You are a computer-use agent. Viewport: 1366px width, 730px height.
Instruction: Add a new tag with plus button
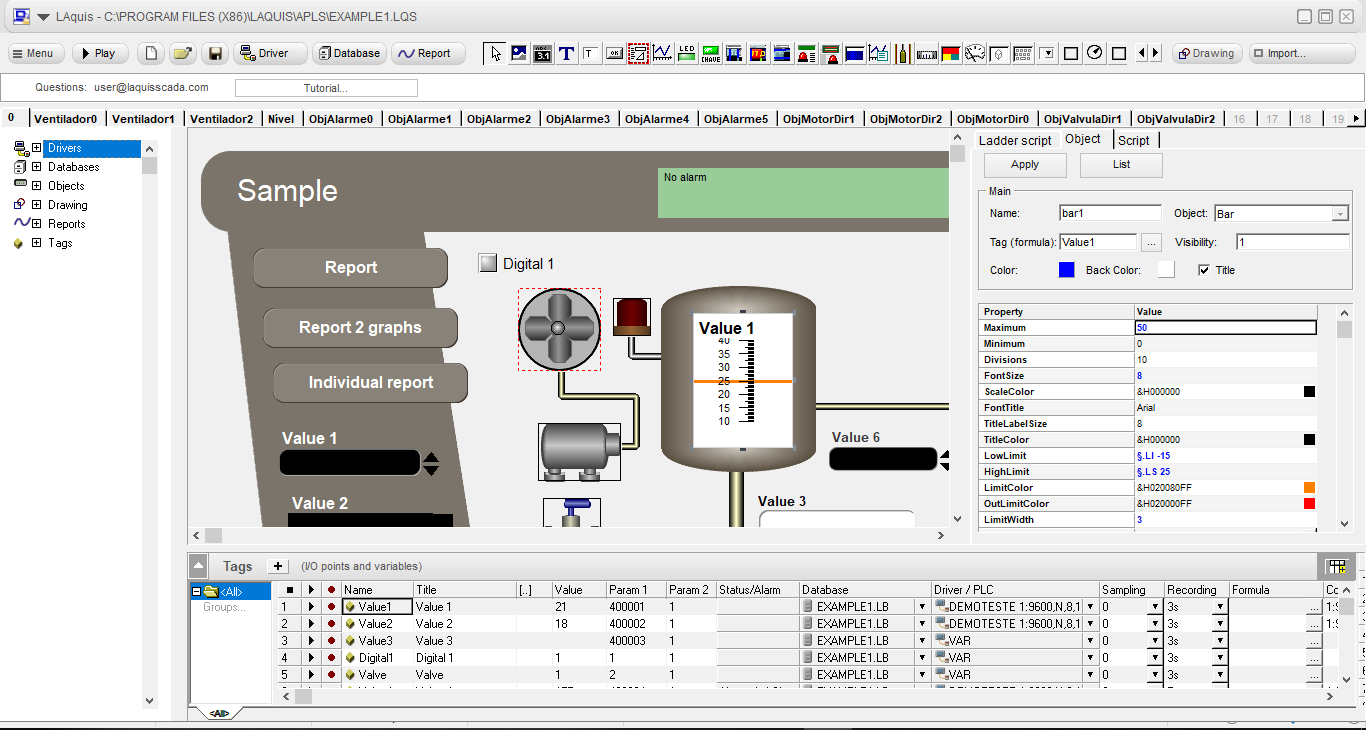coord(278,566)
